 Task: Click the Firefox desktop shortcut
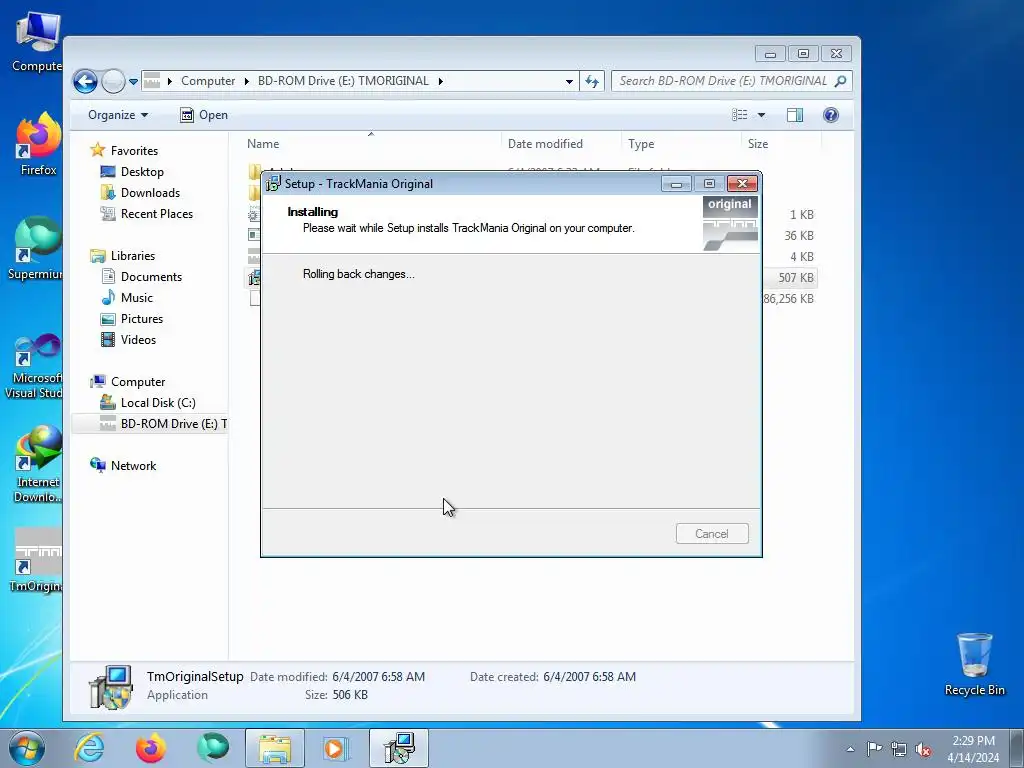tap(38, 144)
